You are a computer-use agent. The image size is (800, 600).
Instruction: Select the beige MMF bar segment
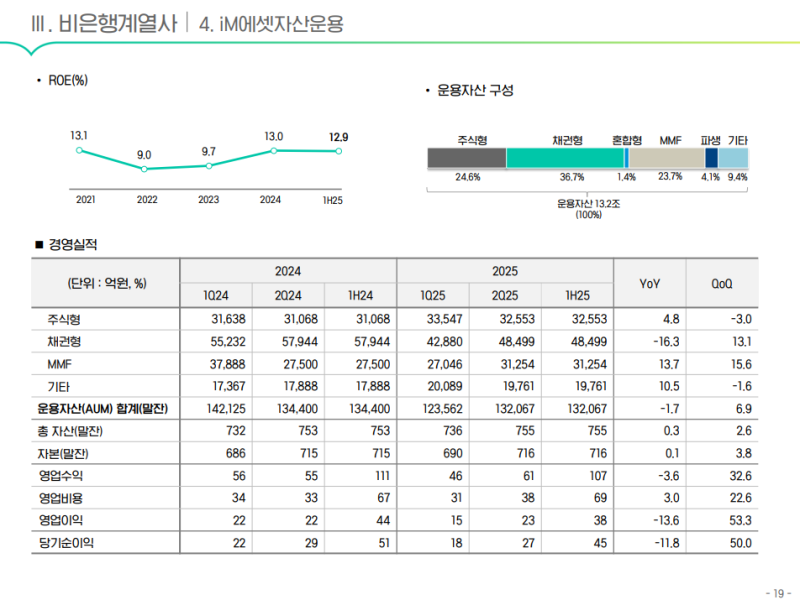coord(667,158)
